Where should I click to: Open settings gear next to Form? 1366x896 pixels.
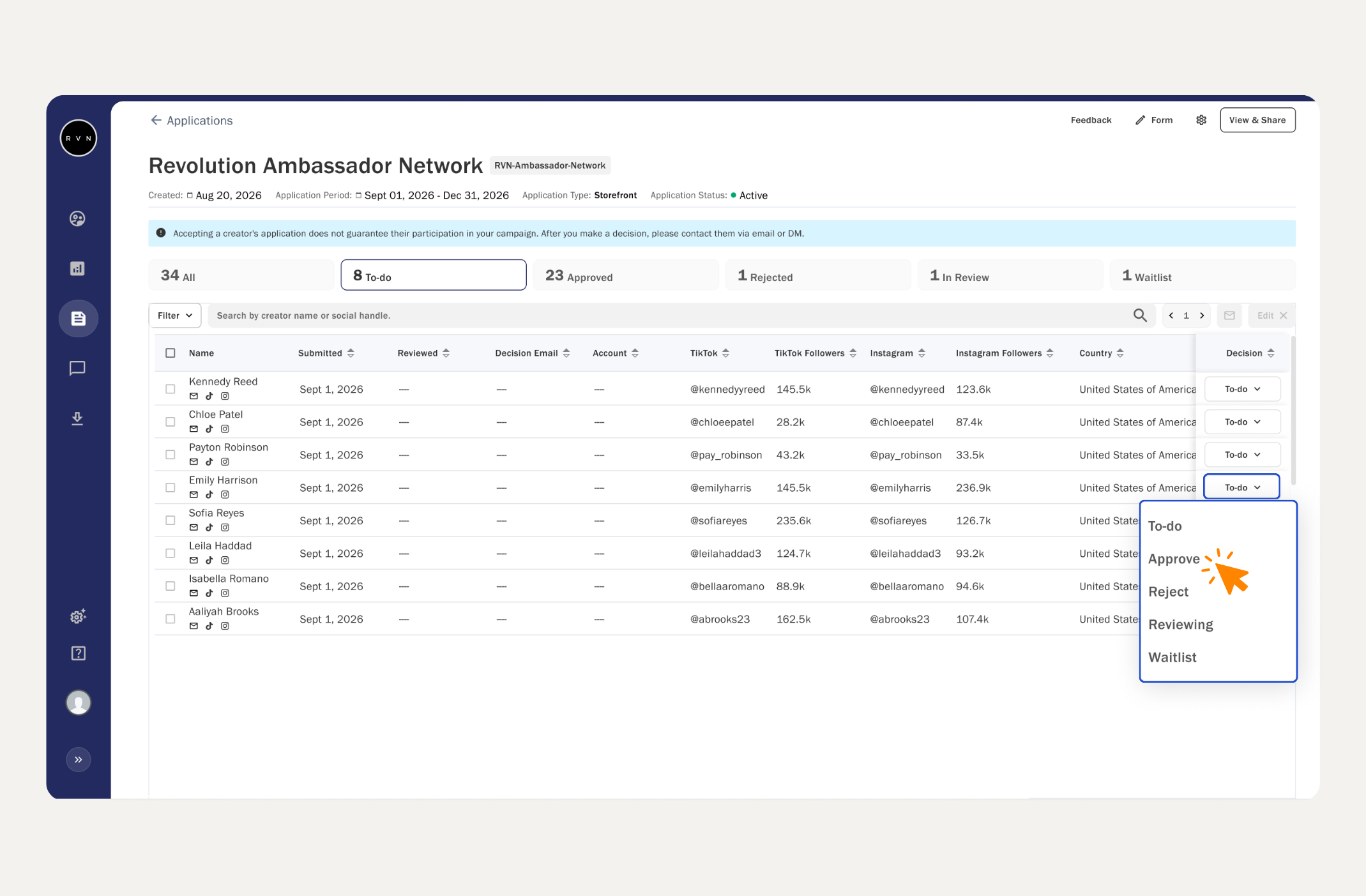click(x=1201, y=120)
